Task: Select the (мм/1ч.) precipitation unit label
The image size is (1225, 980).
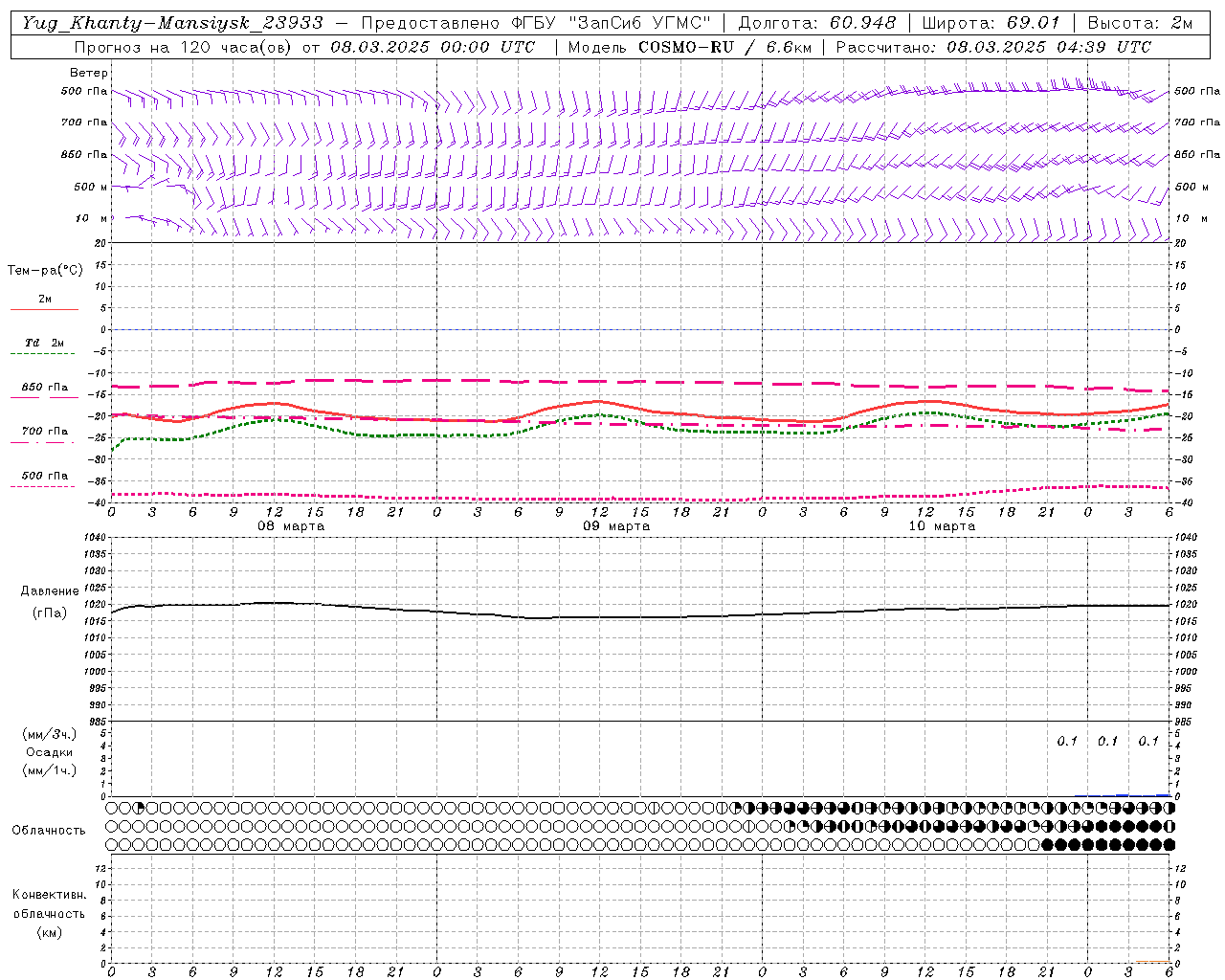Action: click(50, 770)
